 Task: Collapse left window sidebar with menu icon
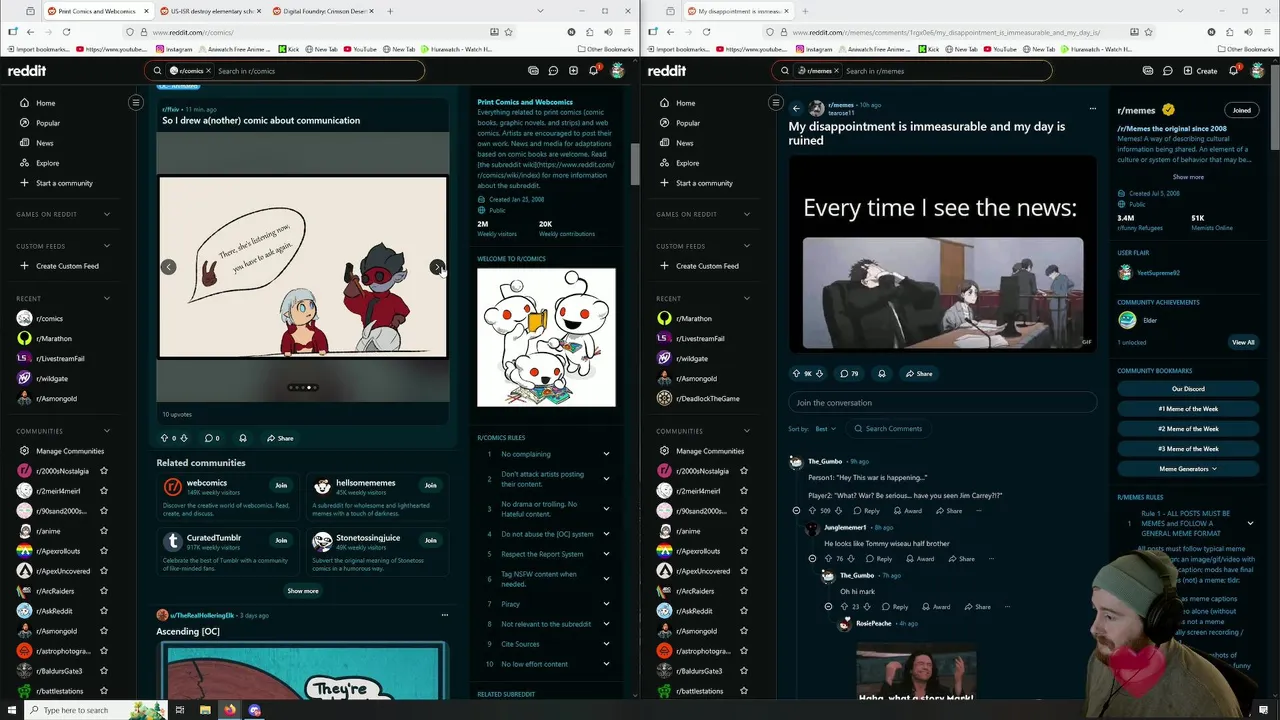coord(136,102)
